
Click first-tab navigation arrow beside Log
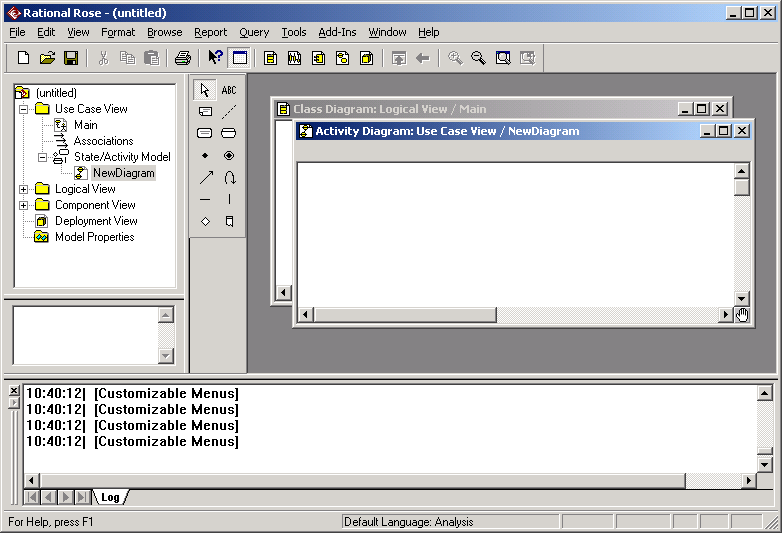point(32,497)
